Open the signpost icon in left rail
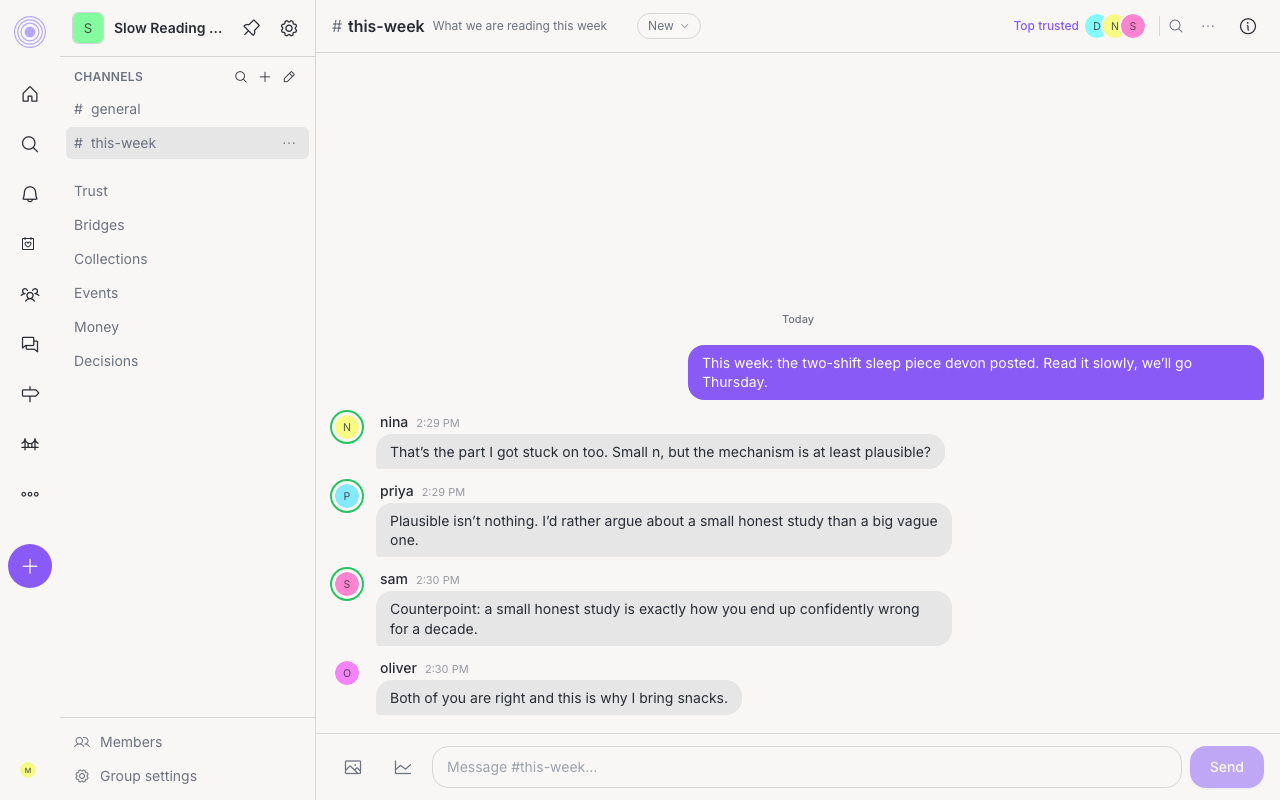Image resolution: width=1280 pixels, height=800 pixels. (30, 394)
